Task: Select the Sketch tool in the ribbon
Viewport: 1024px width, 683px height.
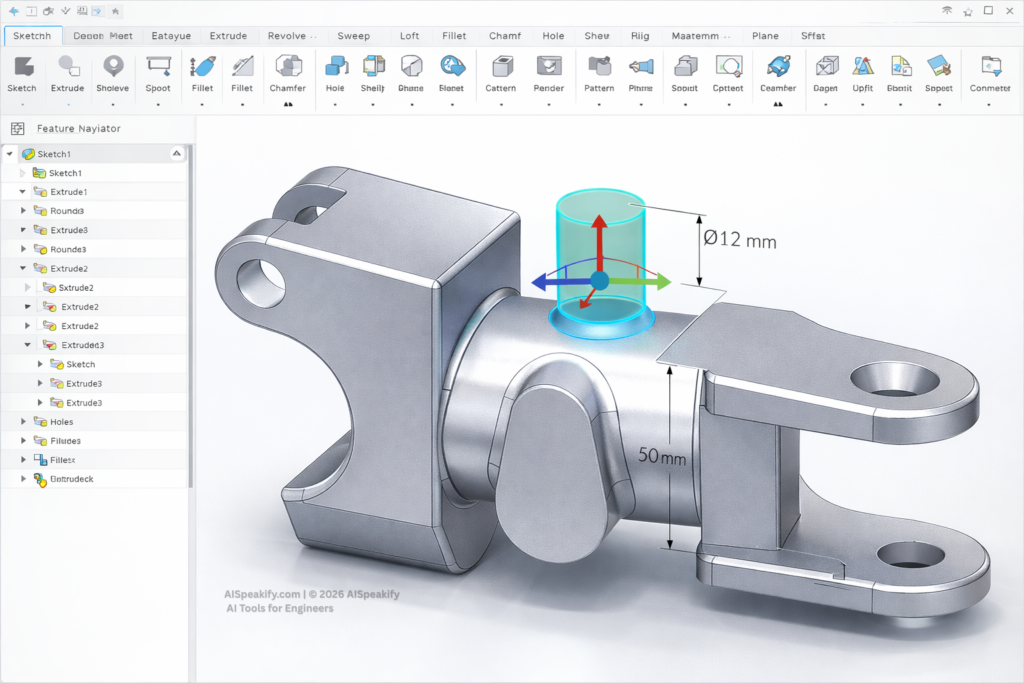Action: point(22,67)
